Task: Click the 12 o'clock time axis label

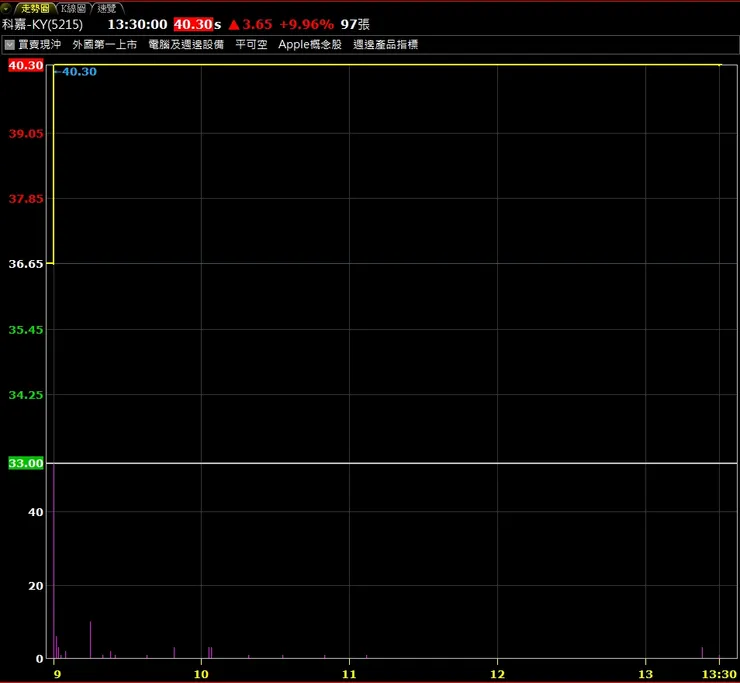Action: click(x=497, y=674)
